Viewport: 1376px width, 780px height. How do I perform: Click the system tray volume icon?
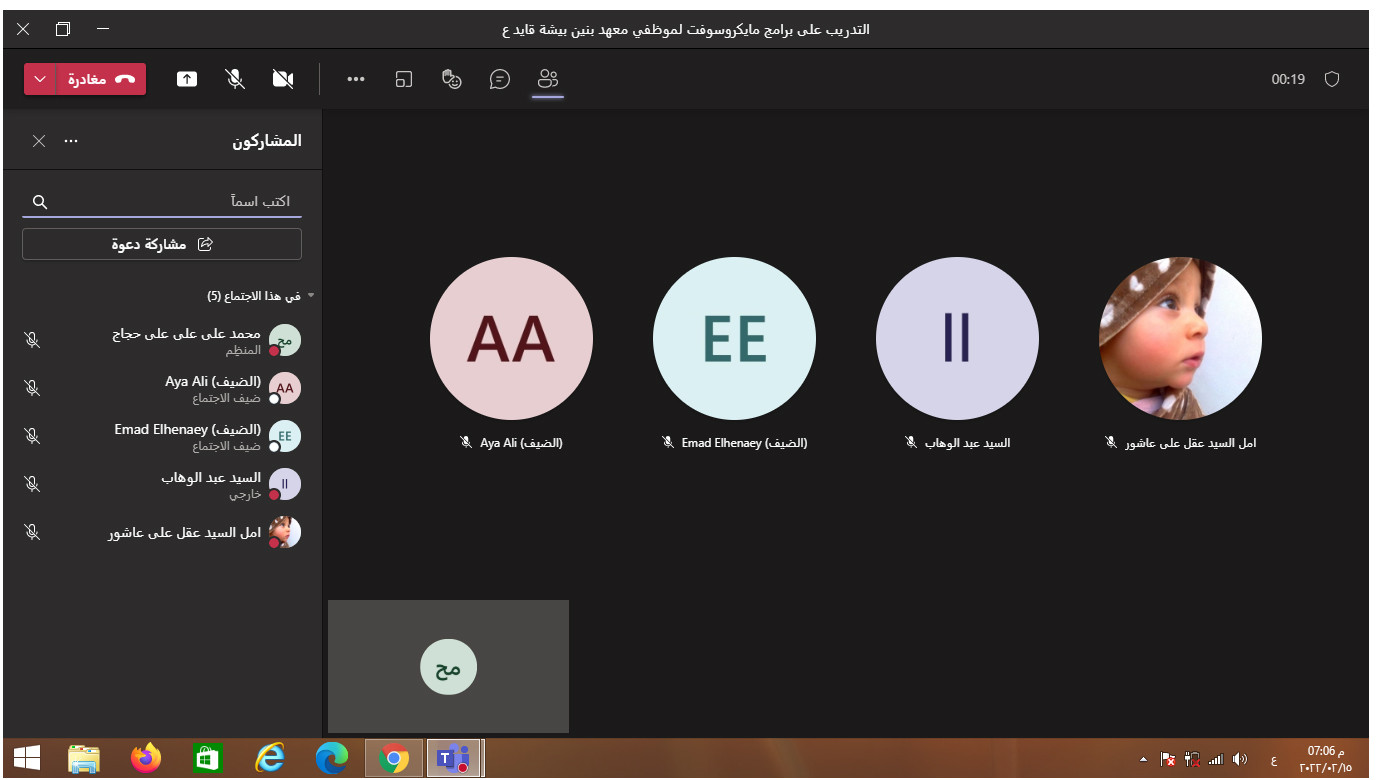tap(1240, 761)
